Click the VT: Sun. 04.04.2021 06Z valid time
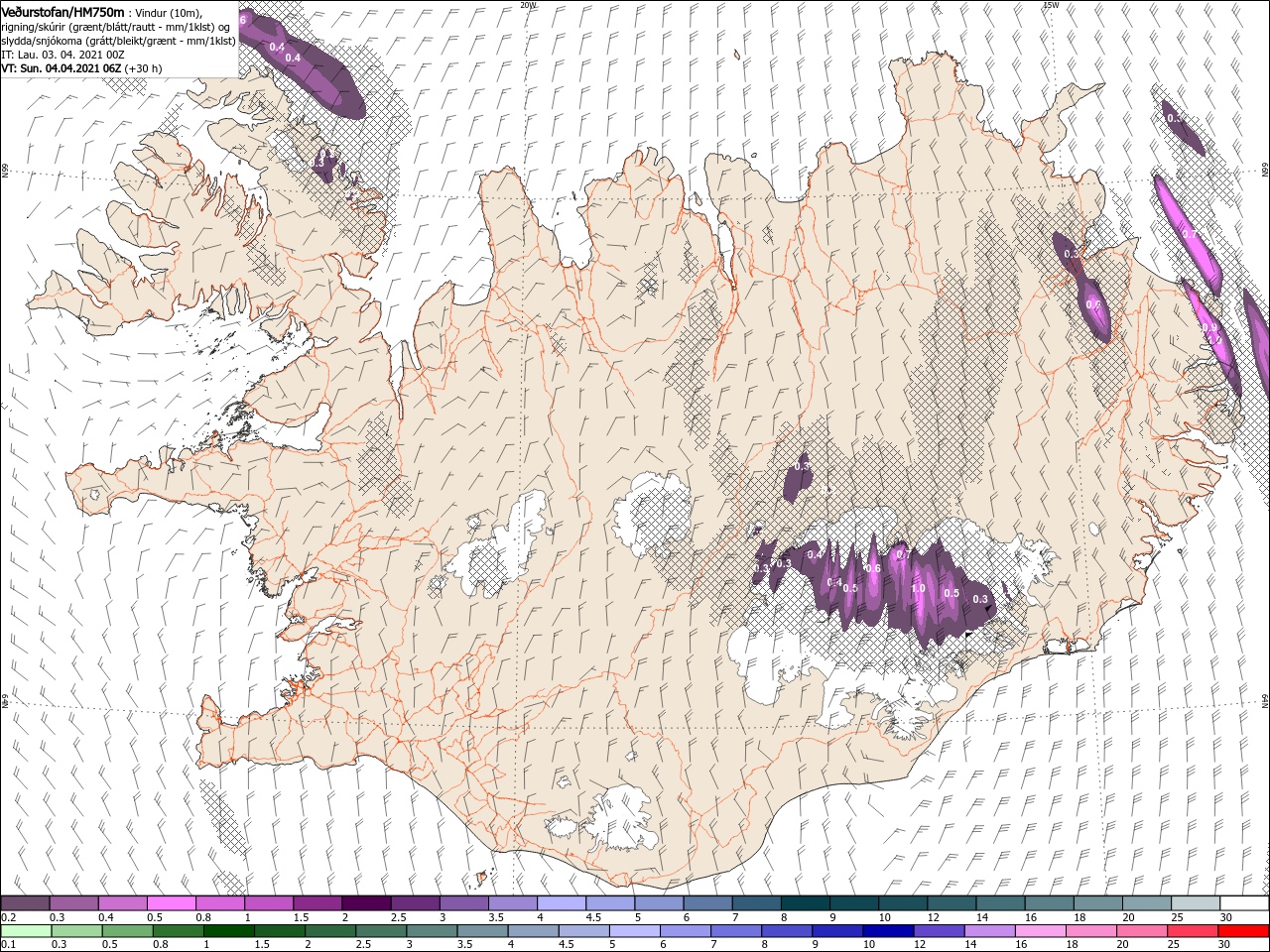1270x952 pixels. click(x=61, y=68)
